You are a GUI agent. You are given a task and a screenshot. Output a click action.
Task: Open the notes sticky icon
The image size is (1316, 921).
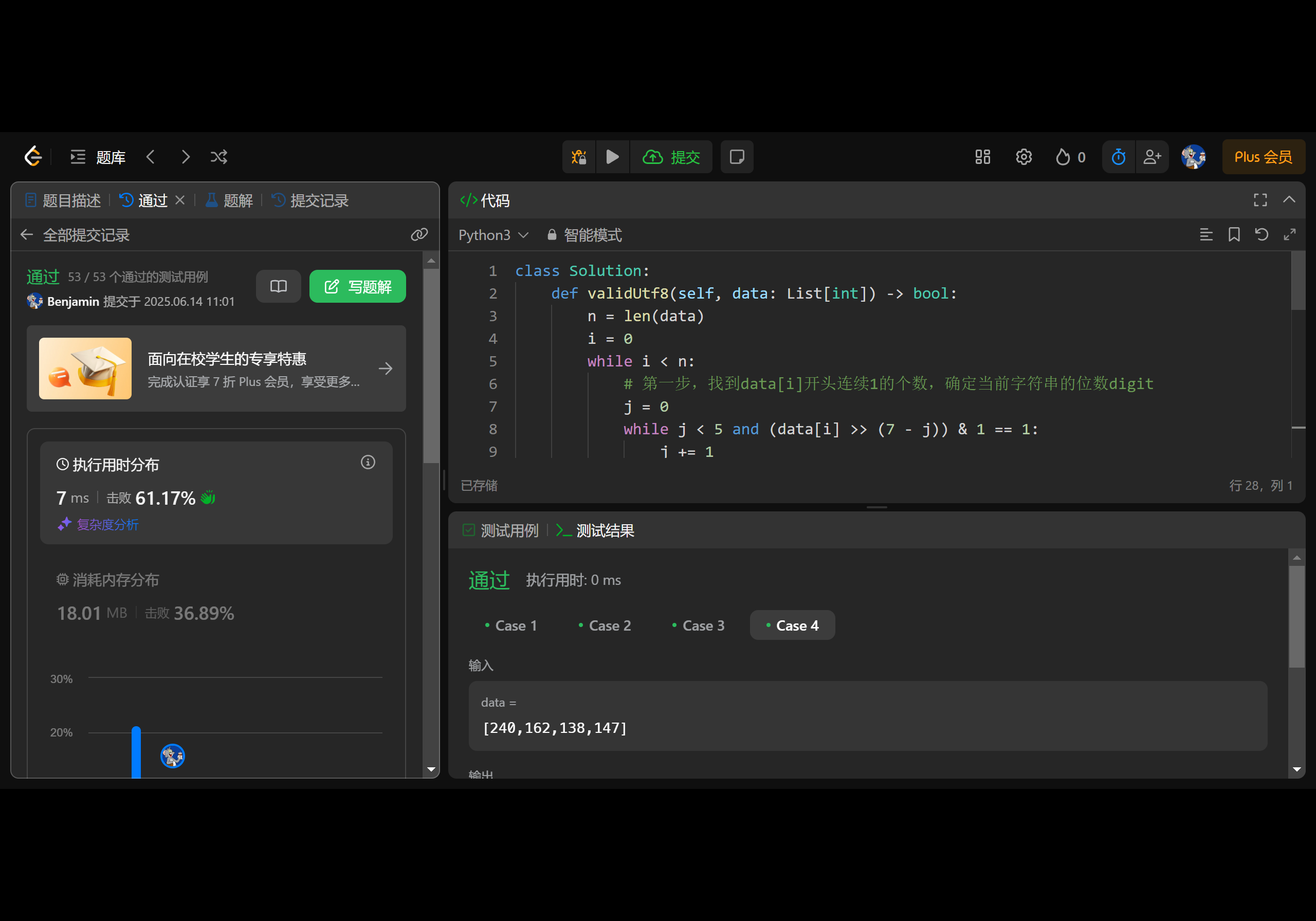coord(737,157)
